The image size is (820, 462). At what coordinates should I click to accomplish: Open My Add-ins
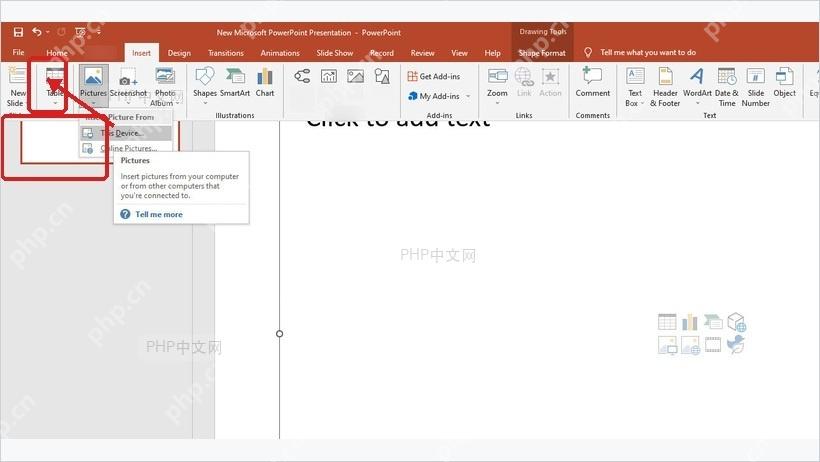click(x=434, y=96)
